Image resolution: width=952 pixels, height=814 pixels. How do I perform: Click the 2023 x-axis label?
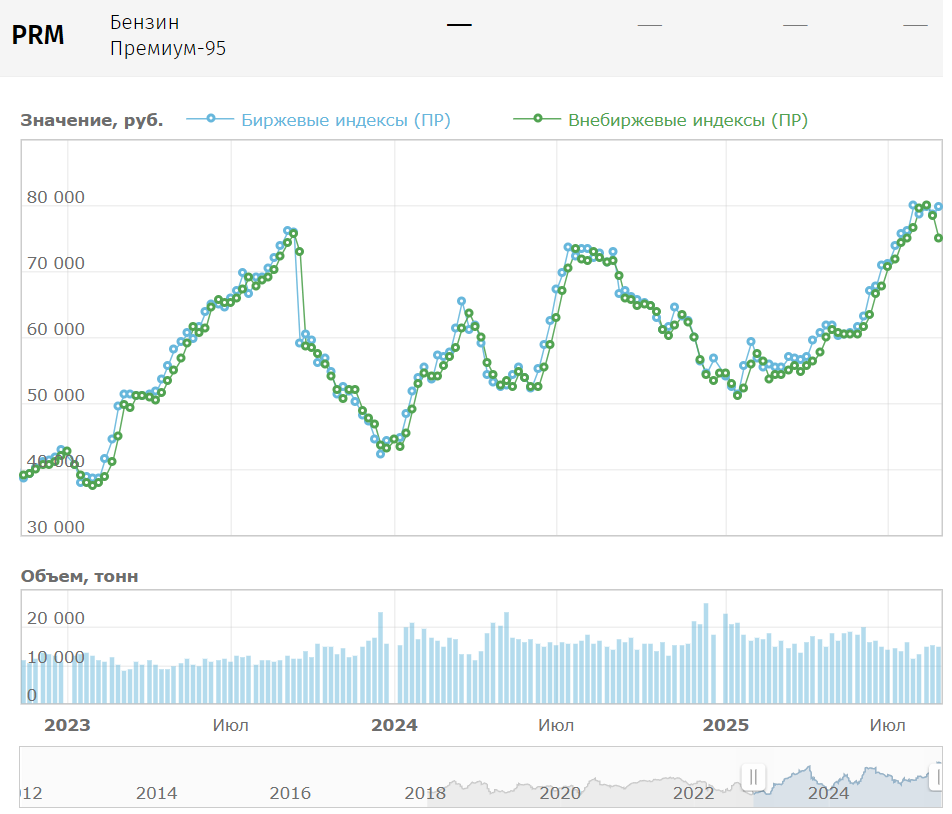click(x=67, y=725)
